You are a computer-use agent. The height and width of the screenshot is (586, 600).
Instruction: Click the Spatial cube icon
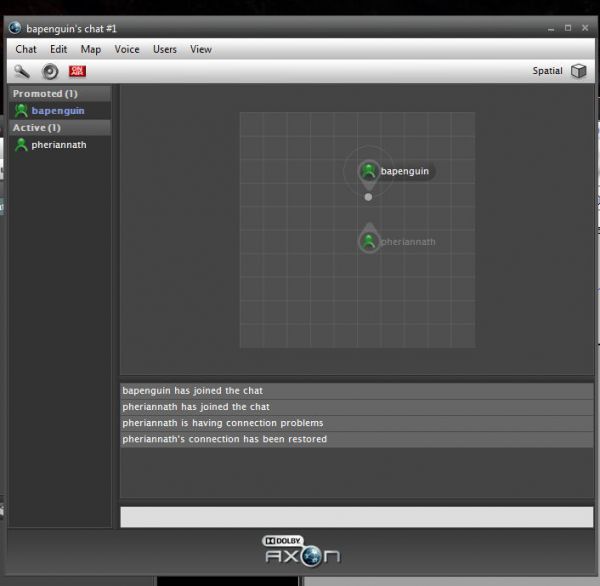(x=579, y=71)
